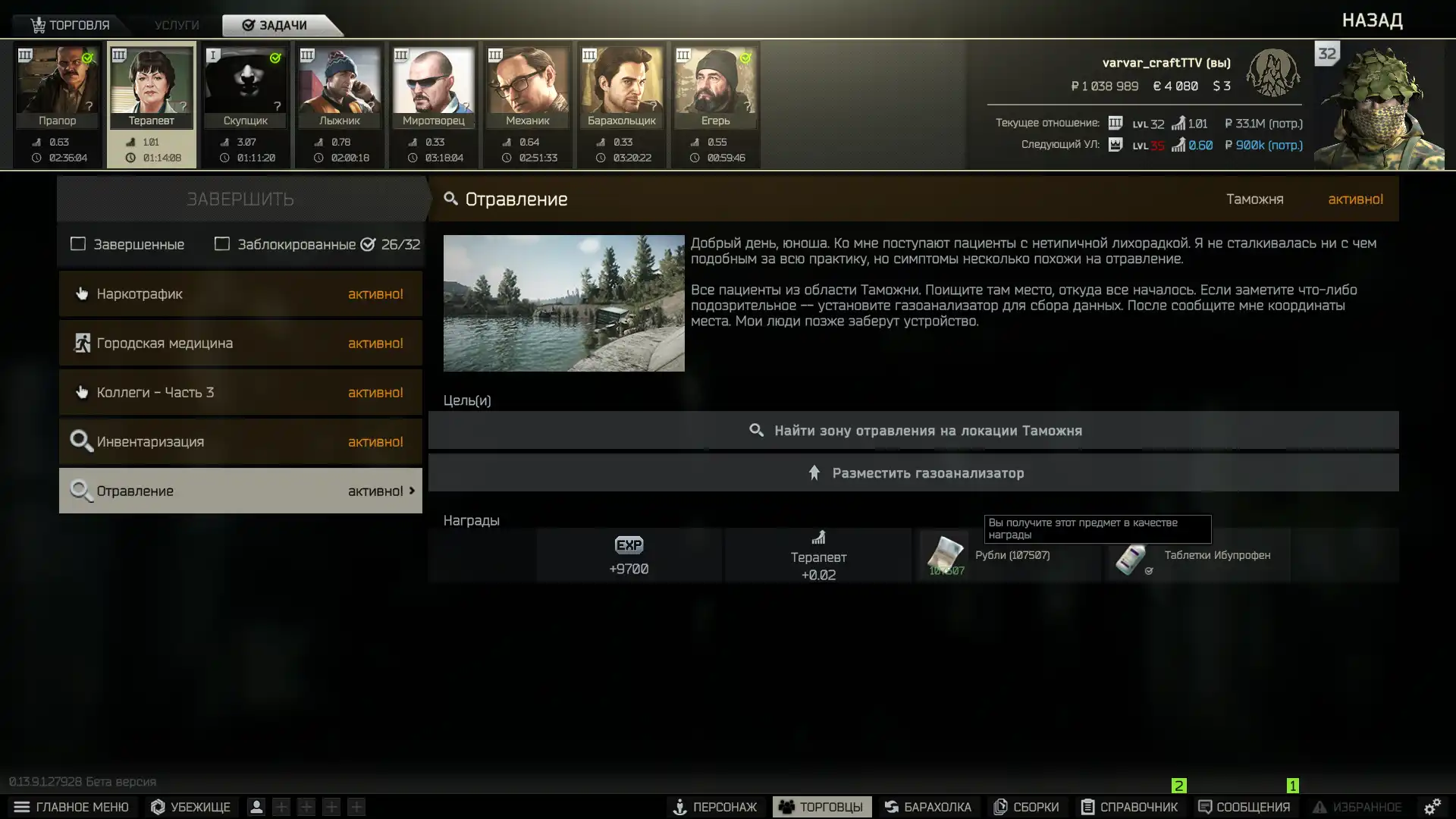Viewport: 1456px width, 819px height.
Task: Click the faction emblem icon
Action: (x=1273, y=73)
